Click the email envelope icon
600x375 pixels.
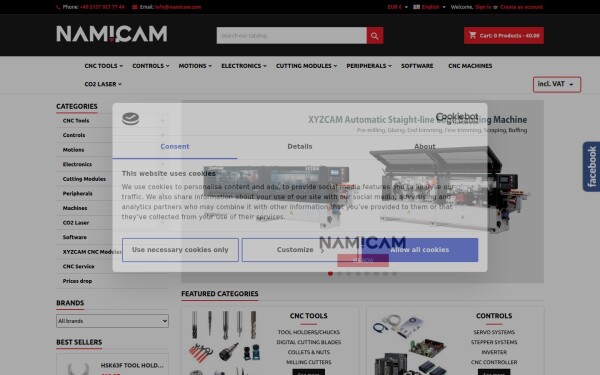tap(135, 7)
